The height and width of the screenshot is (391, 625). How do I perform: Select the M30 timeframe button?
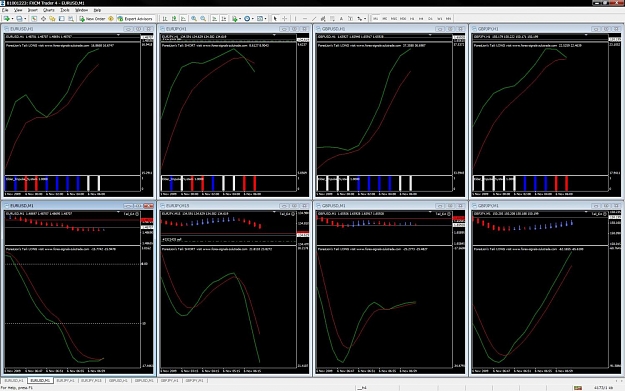point(403,18)
